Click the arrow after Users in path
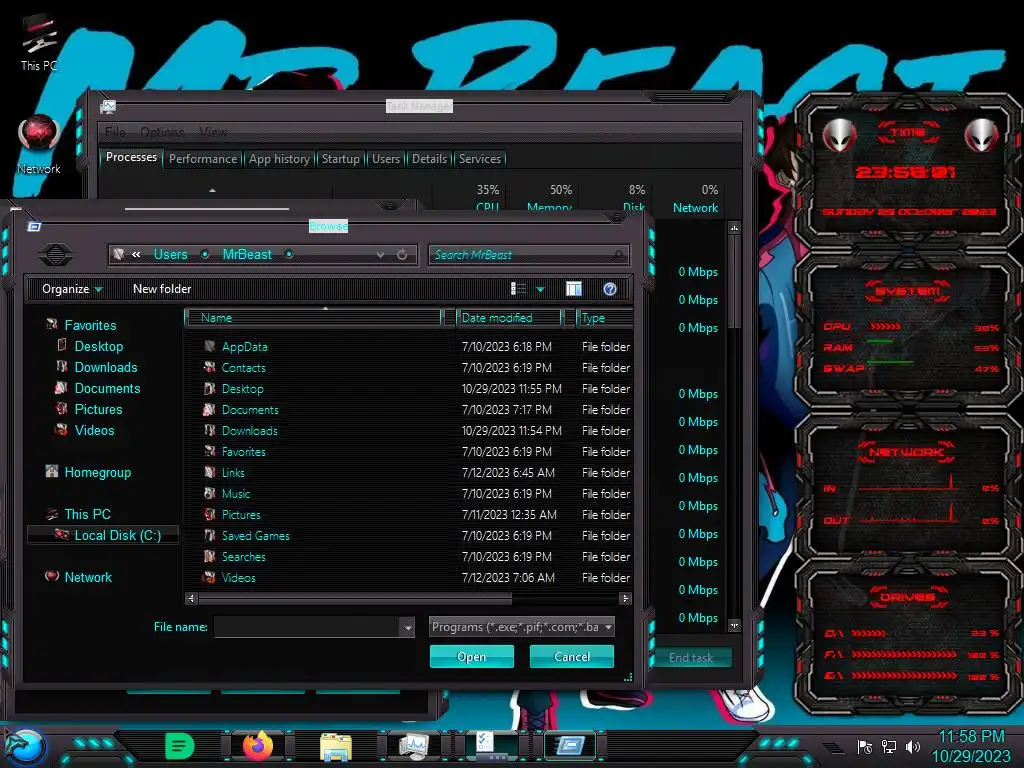This screenshot has height=768, width=1024. (205, 254)
